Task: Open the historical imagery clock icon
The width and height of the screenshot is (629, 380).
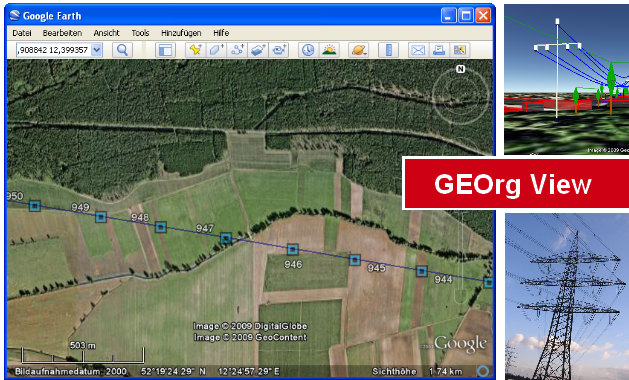Action: click(308, 50)
